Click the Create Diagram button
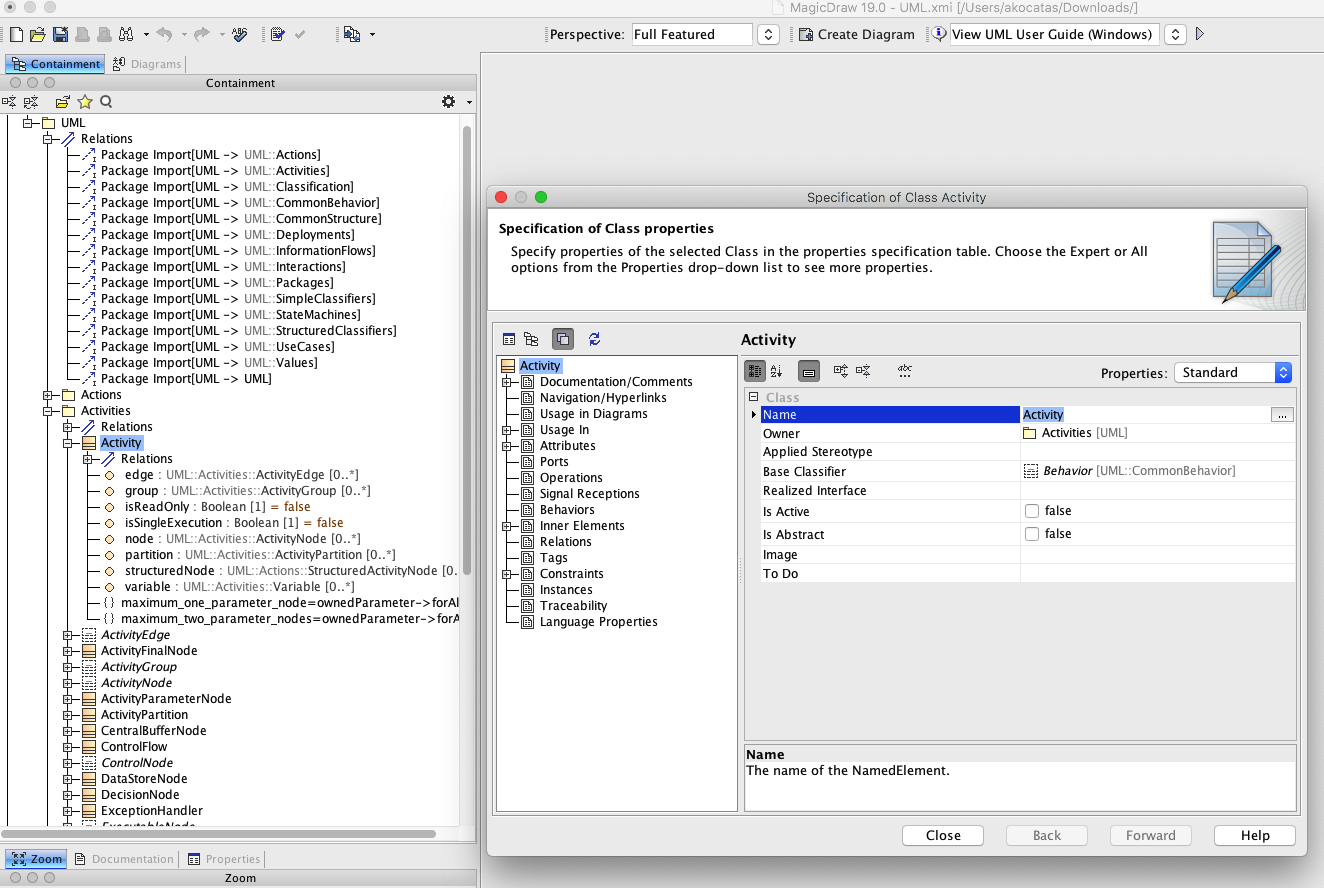1324x888 pixels. click(x=856, y=34)
